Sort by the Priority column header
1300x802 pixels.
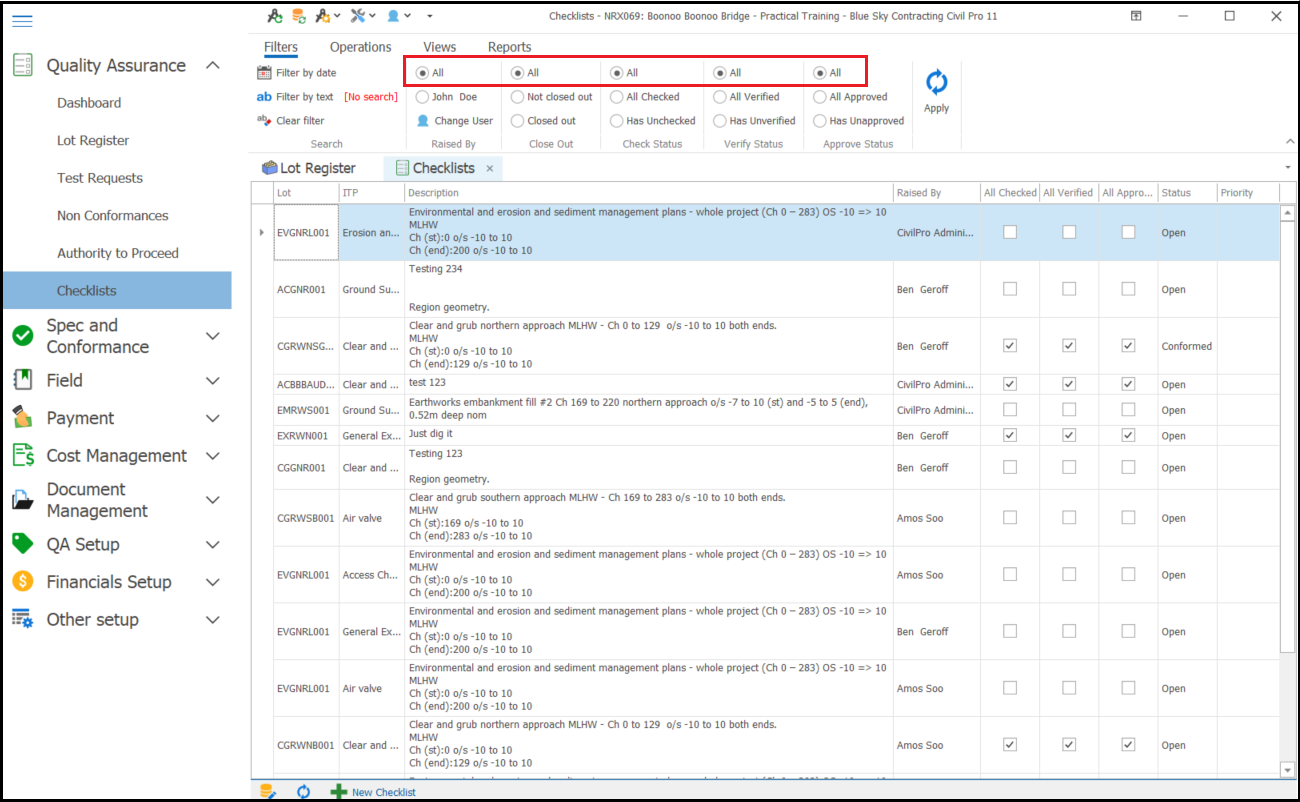tap(1248, 193)
